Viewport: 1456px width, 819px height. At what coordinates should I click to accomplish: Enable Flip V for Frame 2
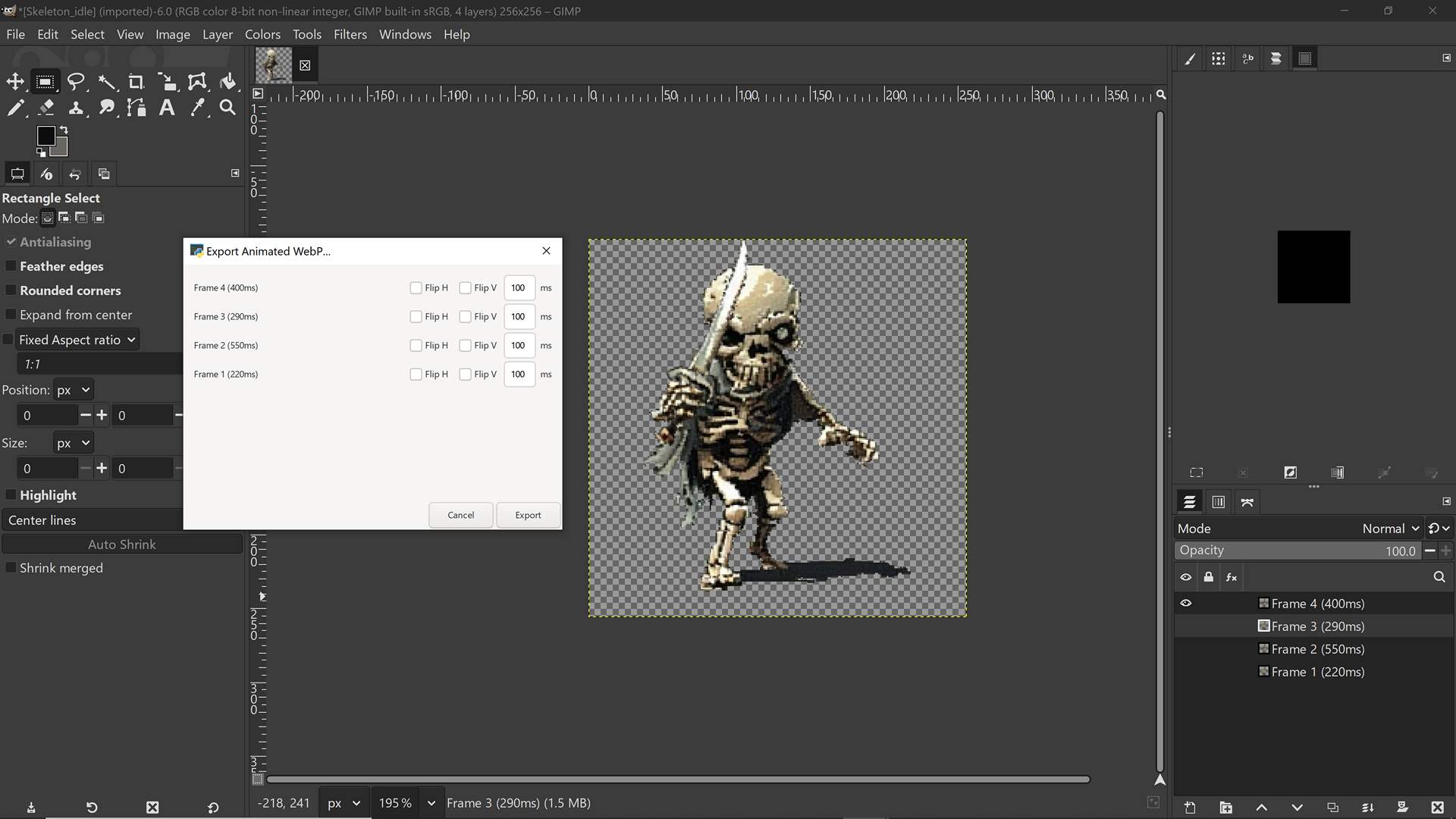[465, 346]
